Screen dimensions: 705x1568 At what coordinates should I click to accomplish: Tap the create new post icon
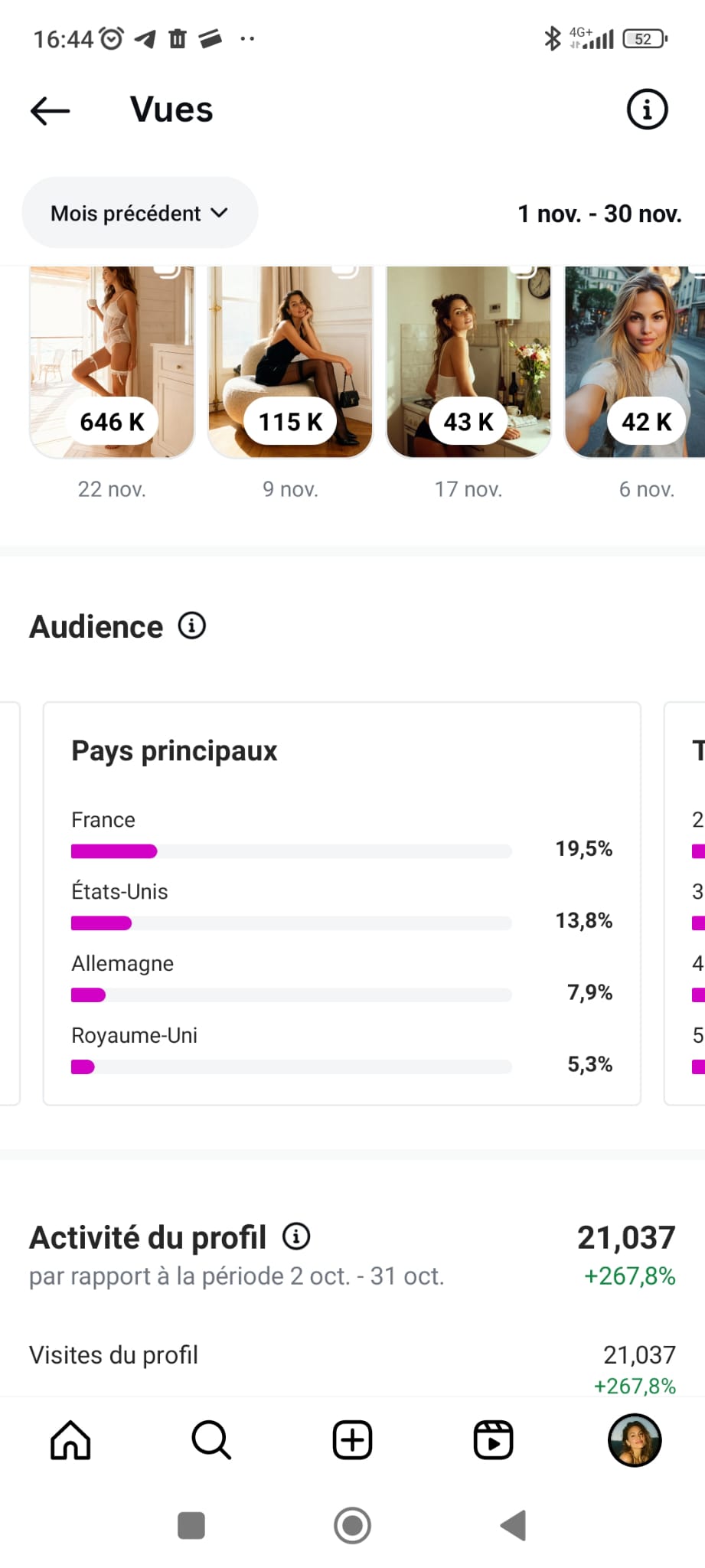pos(352,1440)
